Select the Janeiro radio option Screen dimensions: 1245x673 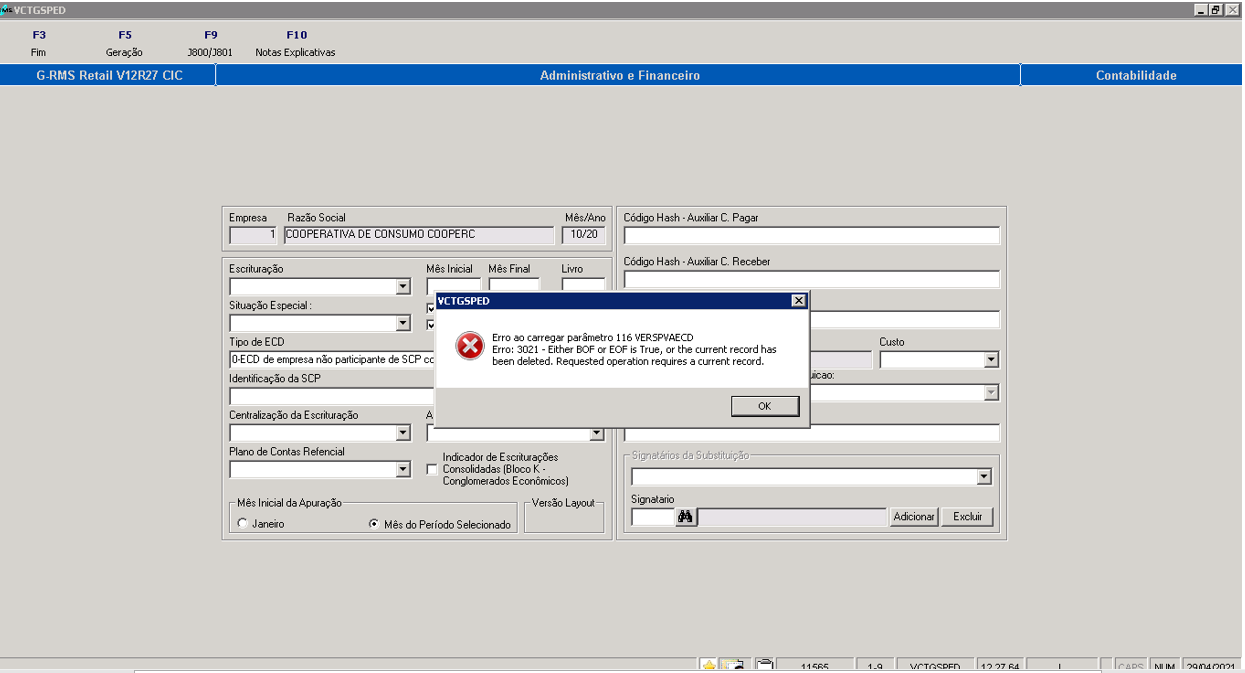click(242, 524)
